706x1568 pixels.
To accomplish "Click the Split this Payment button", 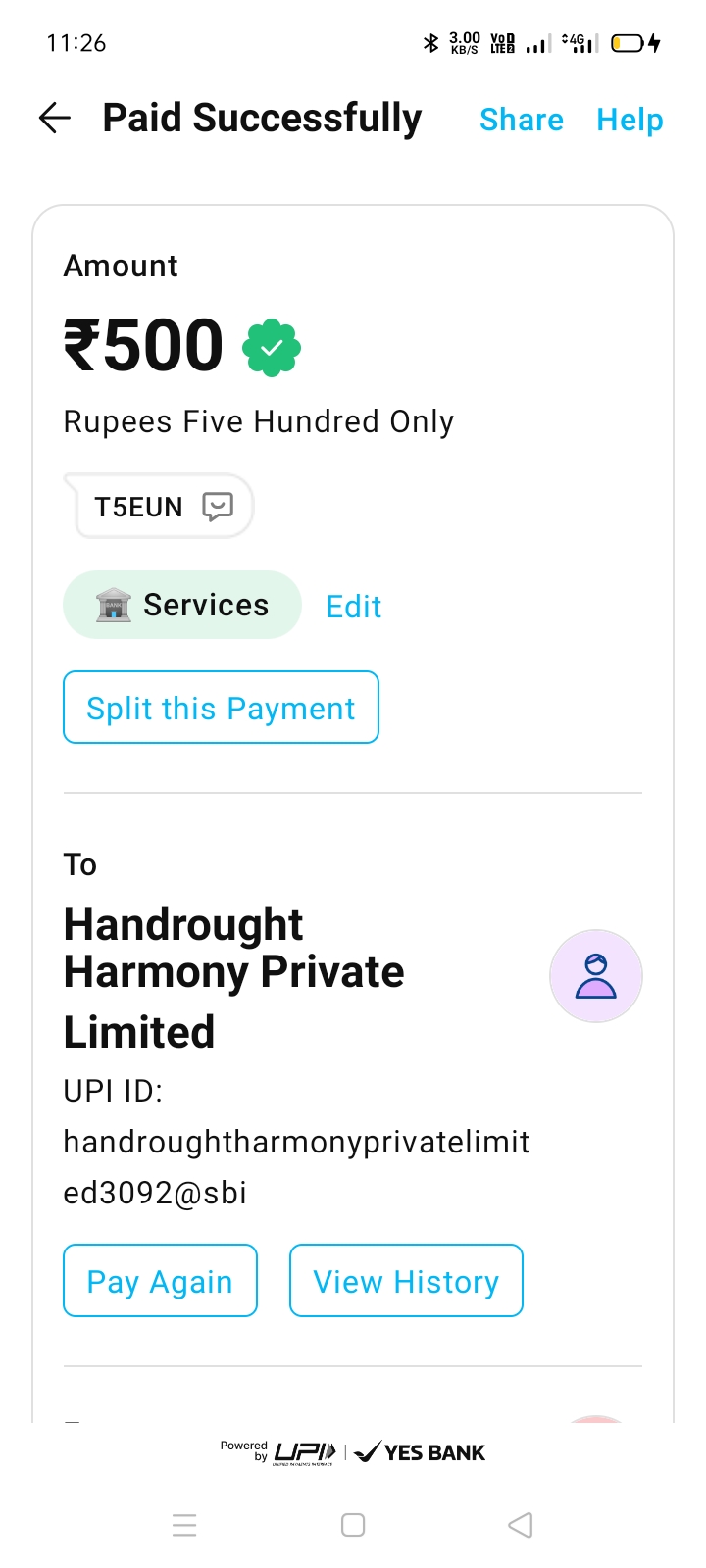I will tap(221, 708).
